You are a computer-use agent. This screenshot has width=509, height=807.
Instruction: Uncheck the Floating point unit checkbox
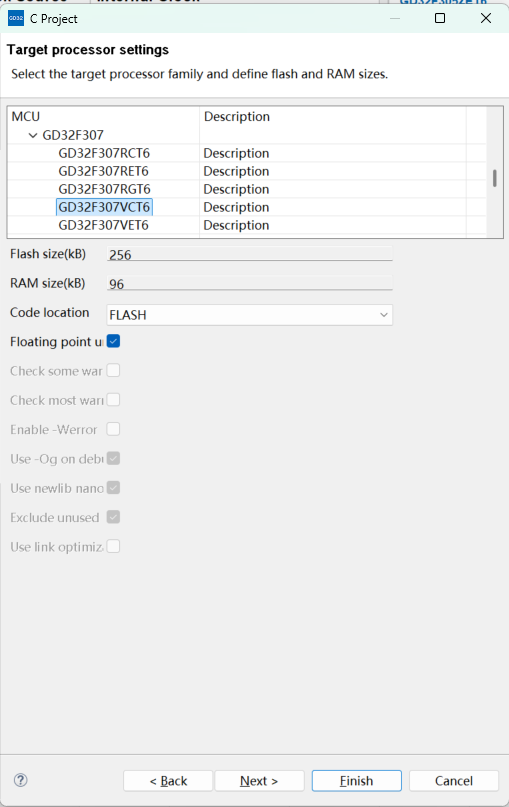[113, 341]
